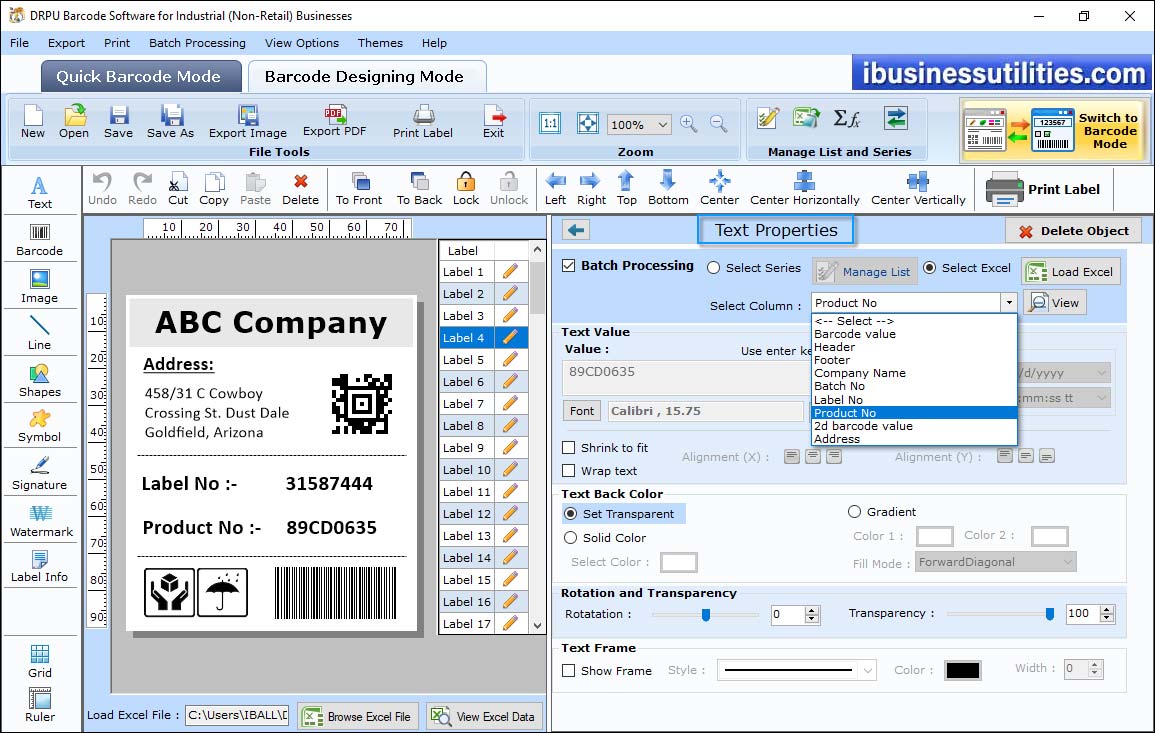The width and height of the screenshot is (1155, 733).
Task: Click the zoom out magnifier icon
Action: (718, 124)
